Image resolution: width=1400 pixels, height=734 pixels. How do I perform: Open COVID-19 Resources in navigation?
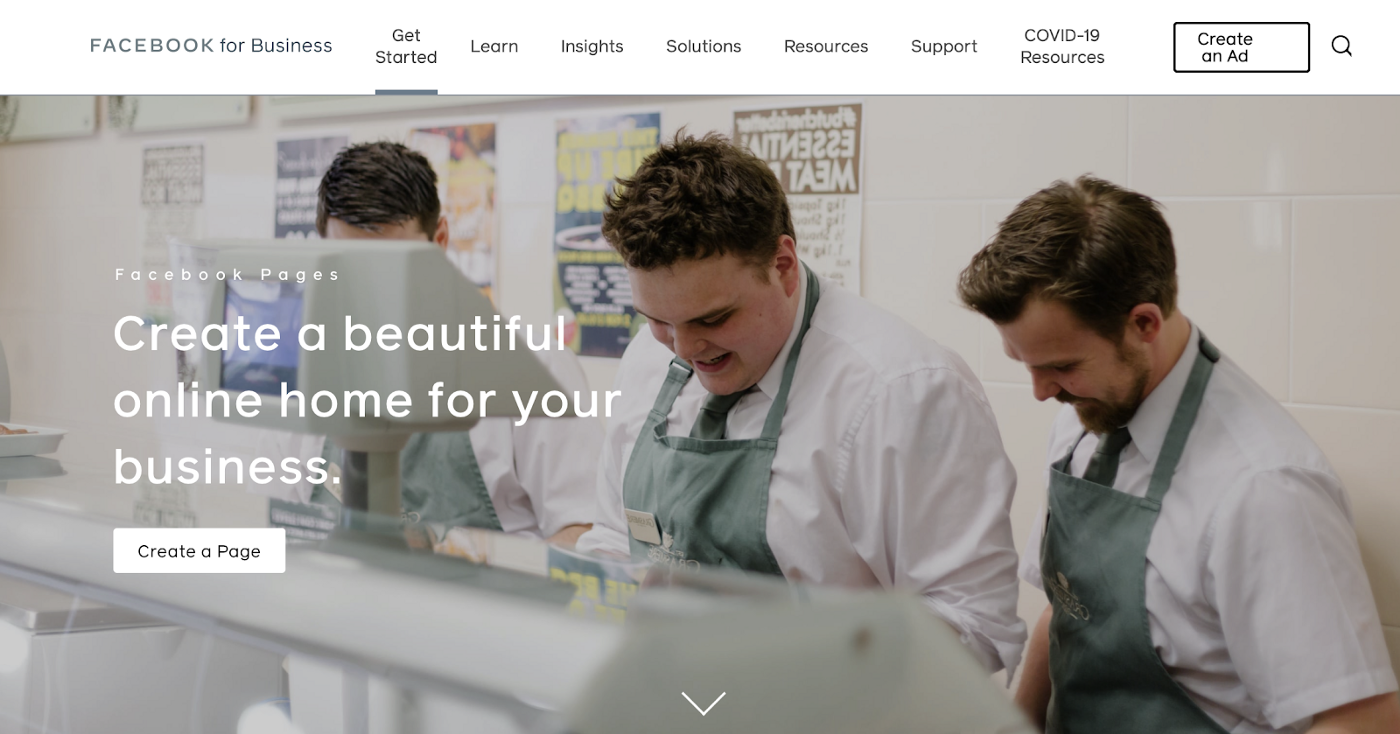point(1062,46)
